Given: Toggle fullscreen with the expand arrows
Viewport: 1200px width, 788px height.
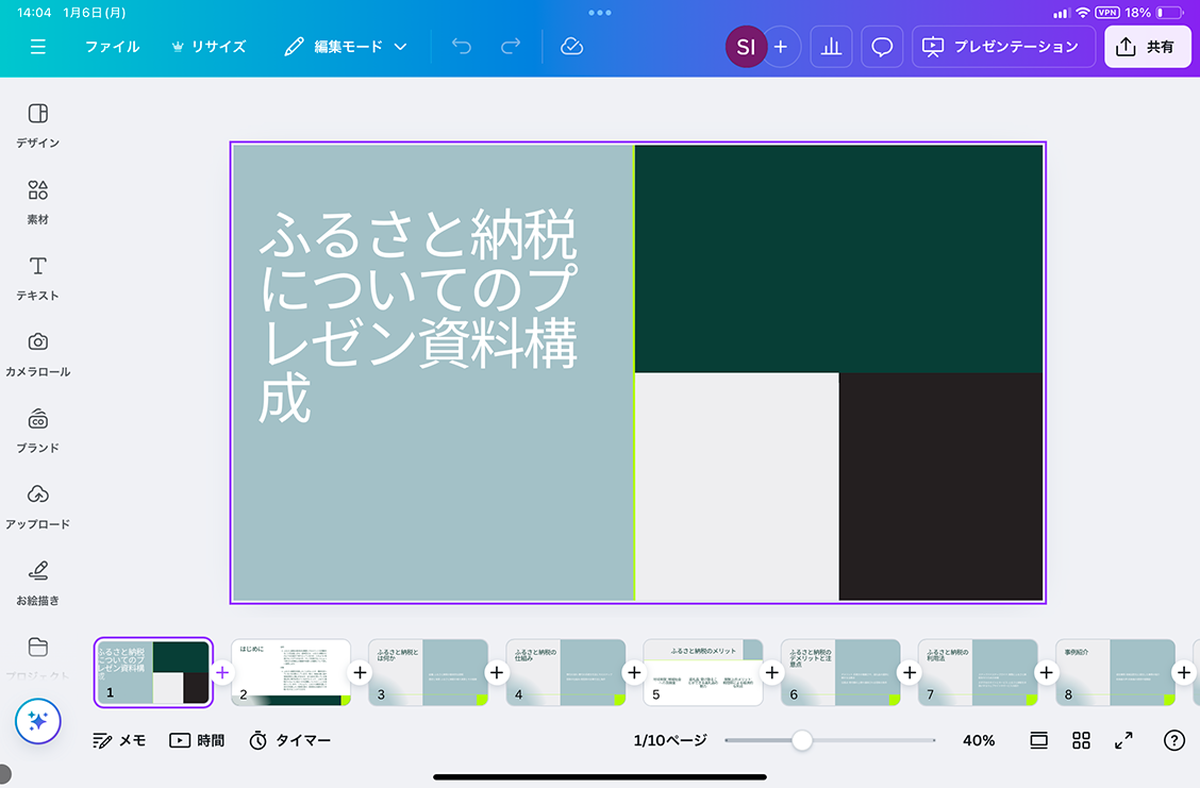Looking at the screenshot, I should pyautogui.click(x=1124, y=740).
